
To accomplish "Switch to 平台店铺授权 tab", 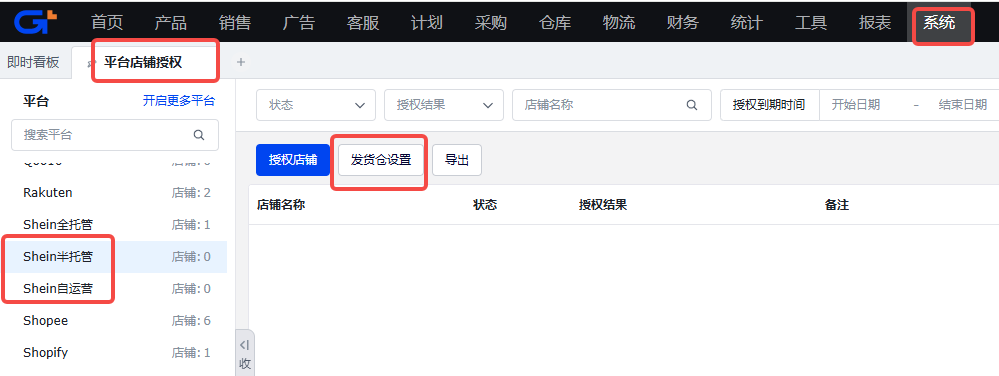I will coord(143,62).
